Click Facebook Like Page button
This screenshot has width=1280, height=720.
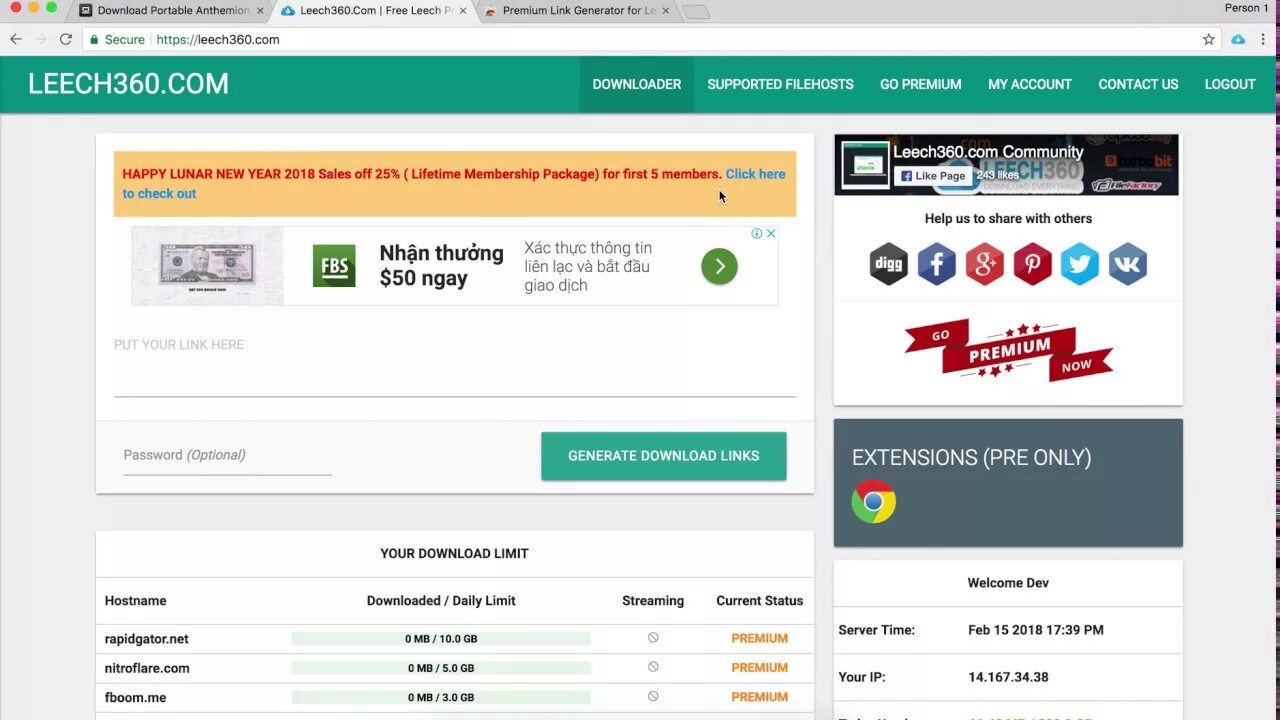point(931,176)
